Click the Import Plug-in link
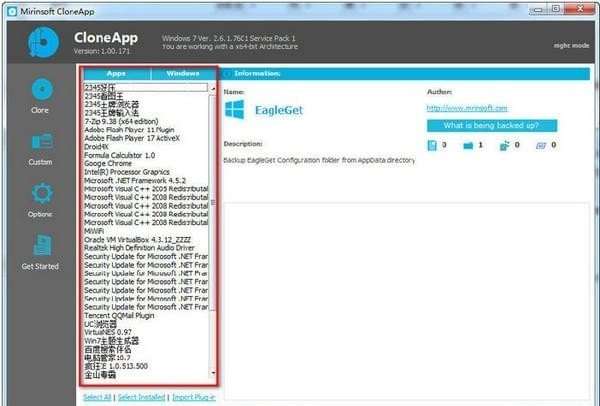This screenshot has width=600, height=406. pyautogui.click(x=194, y=397)
